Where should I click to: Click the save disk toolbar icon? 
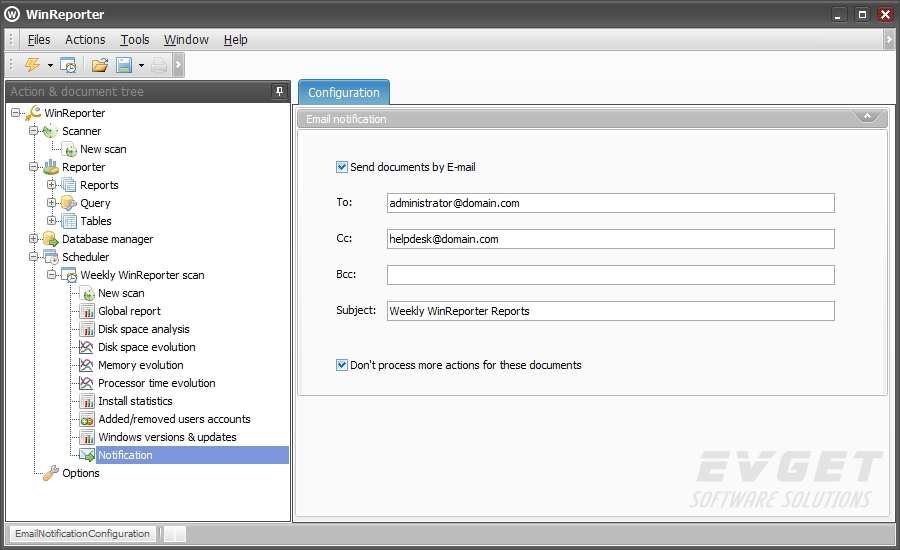click(x=124, y=65)
